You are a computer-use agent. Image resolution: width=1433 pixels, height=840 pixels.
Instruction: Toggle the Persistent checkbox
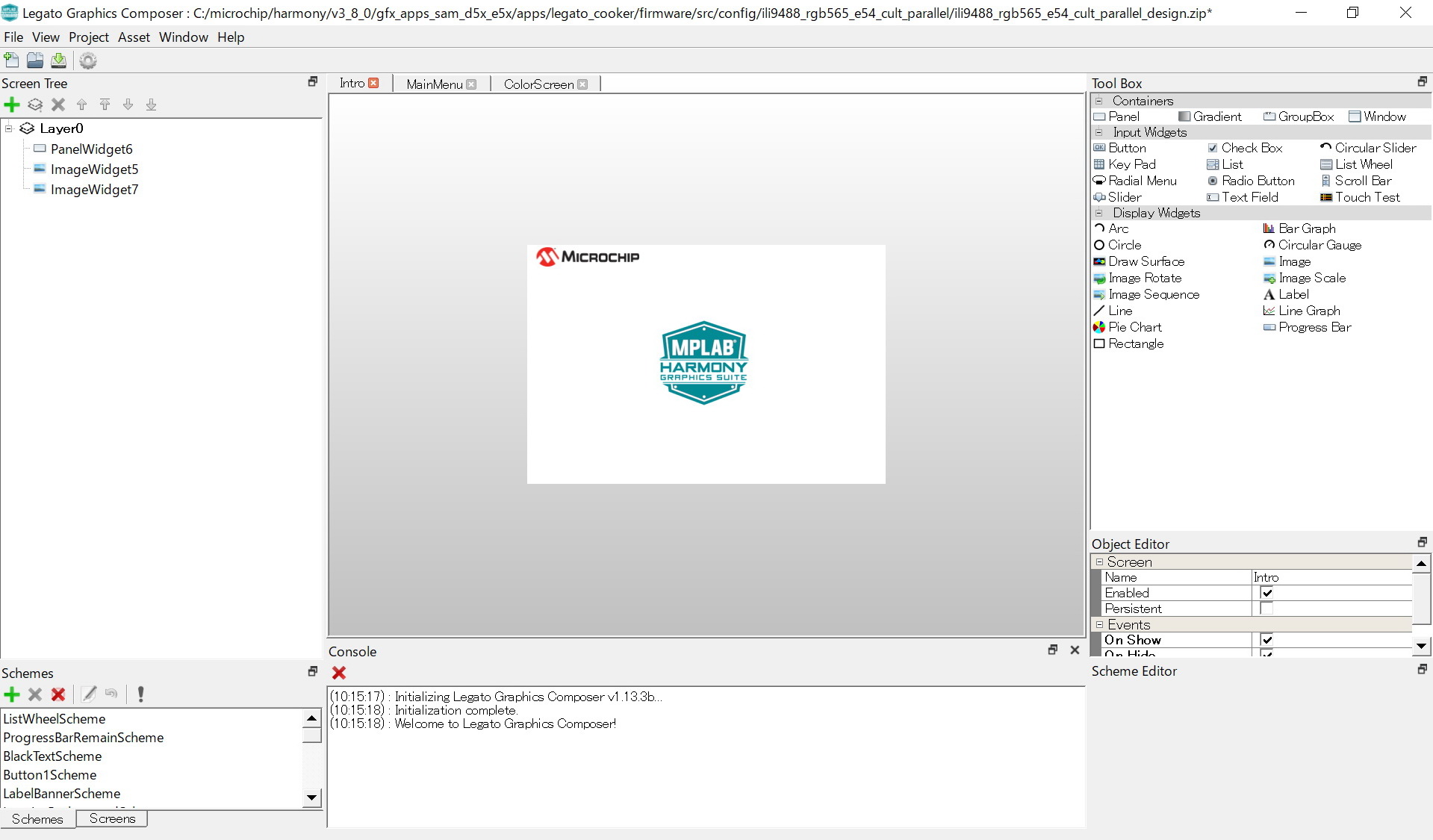click(1266, 609)
